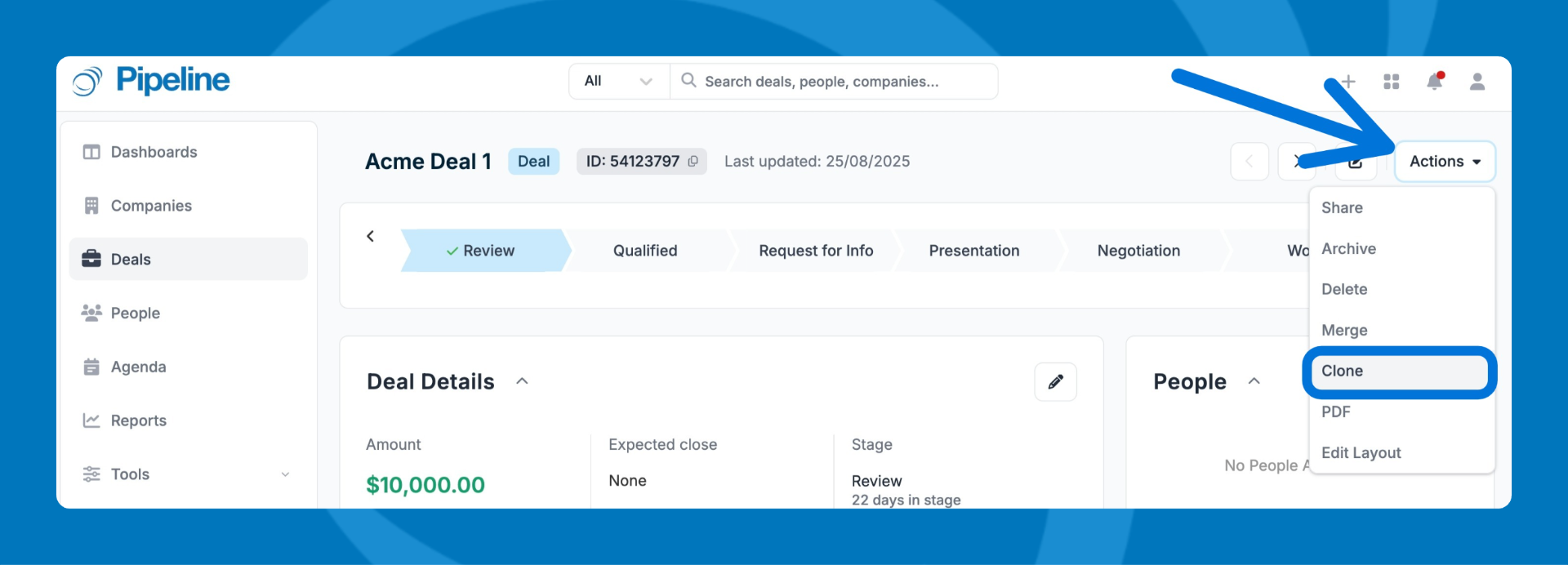Viewport: 1568px width, 565px height.
Task: Collapse the People panel chevron
Action: click(1254, 381)
